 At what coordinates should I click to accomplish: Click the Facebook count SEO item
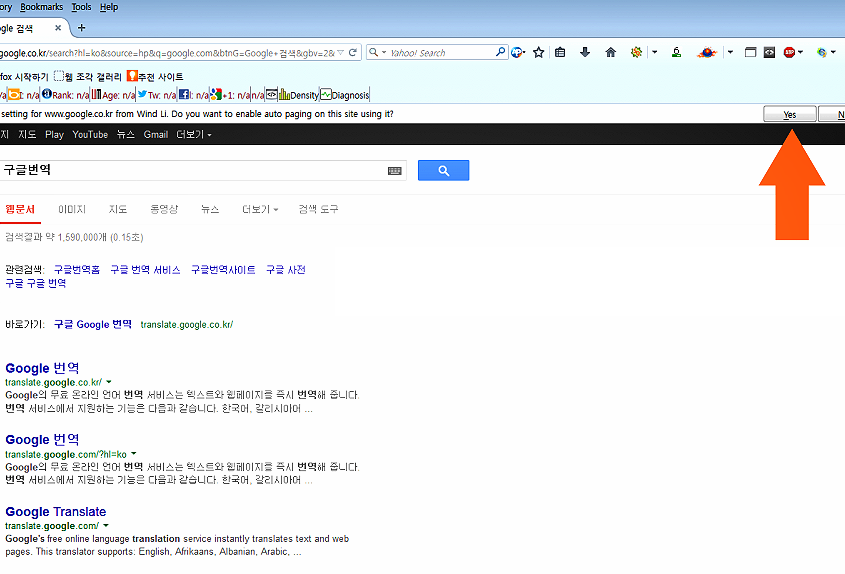193,95
